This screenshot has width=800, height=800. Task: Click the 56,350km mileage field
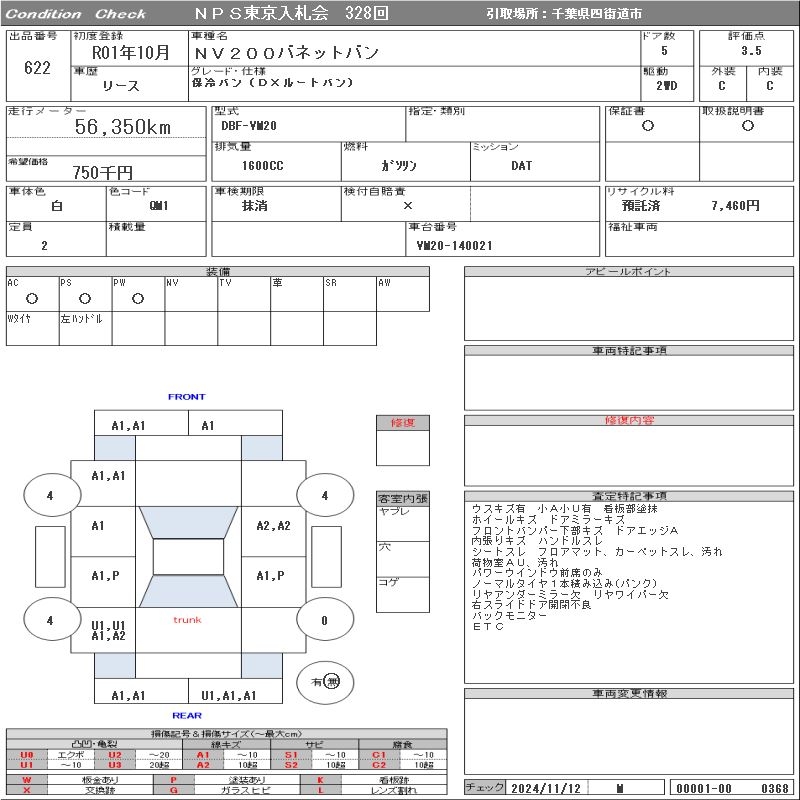click(x=123, y=127)
